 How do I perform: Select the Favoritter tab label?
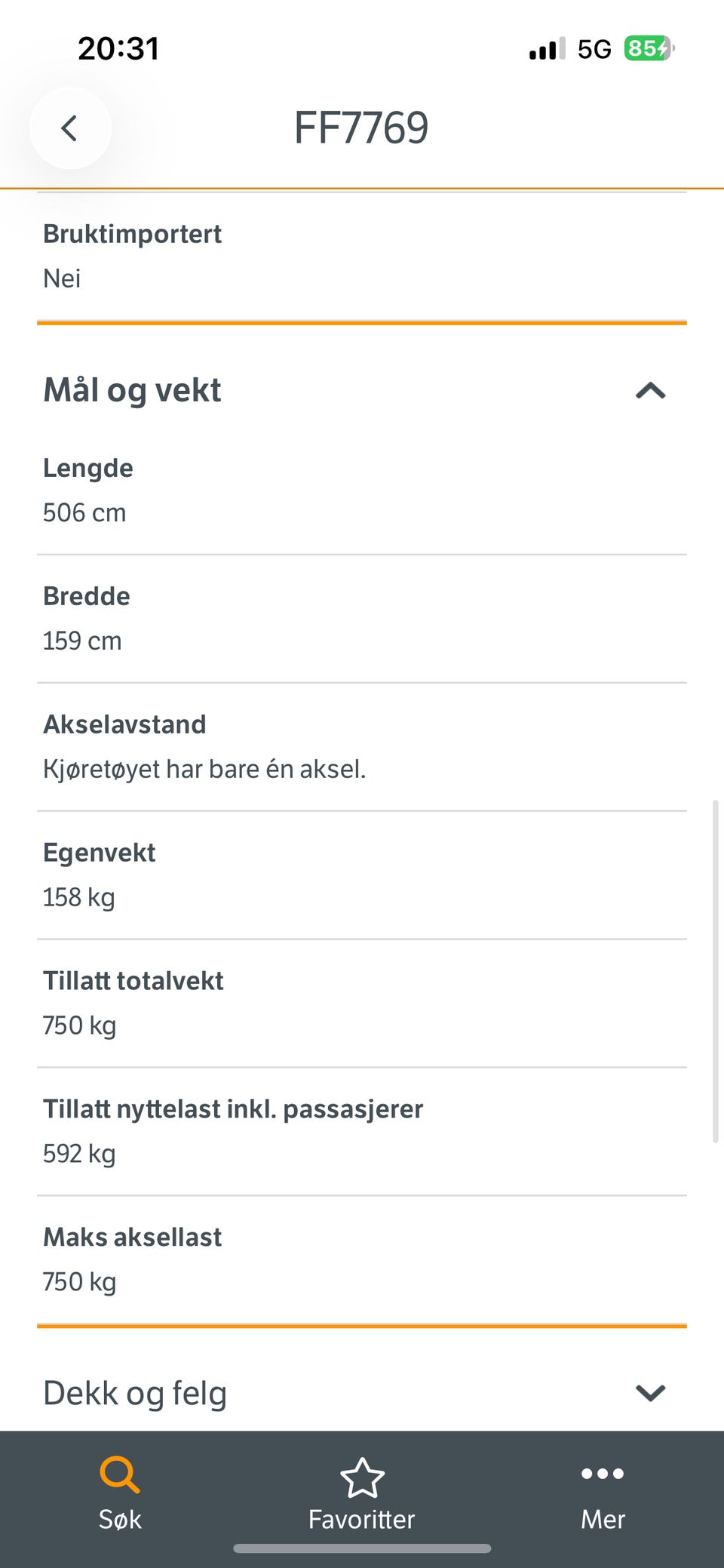click(x=362, y=1519)
